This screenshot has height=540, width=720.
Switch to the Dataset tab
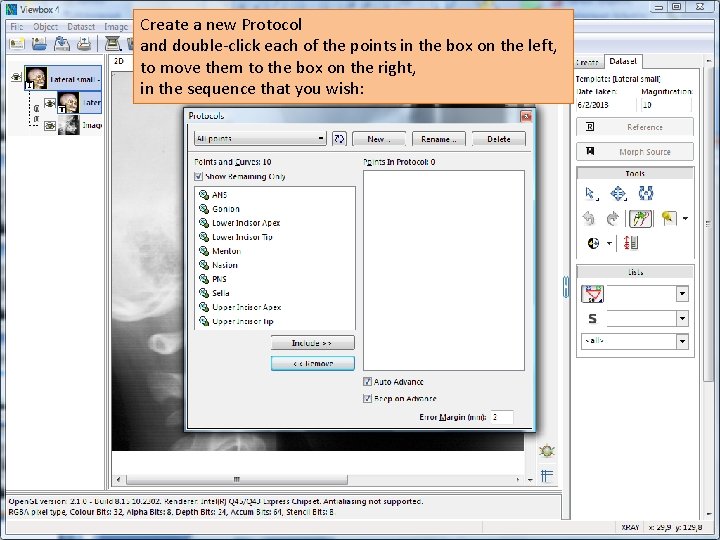tap(623, 61)
